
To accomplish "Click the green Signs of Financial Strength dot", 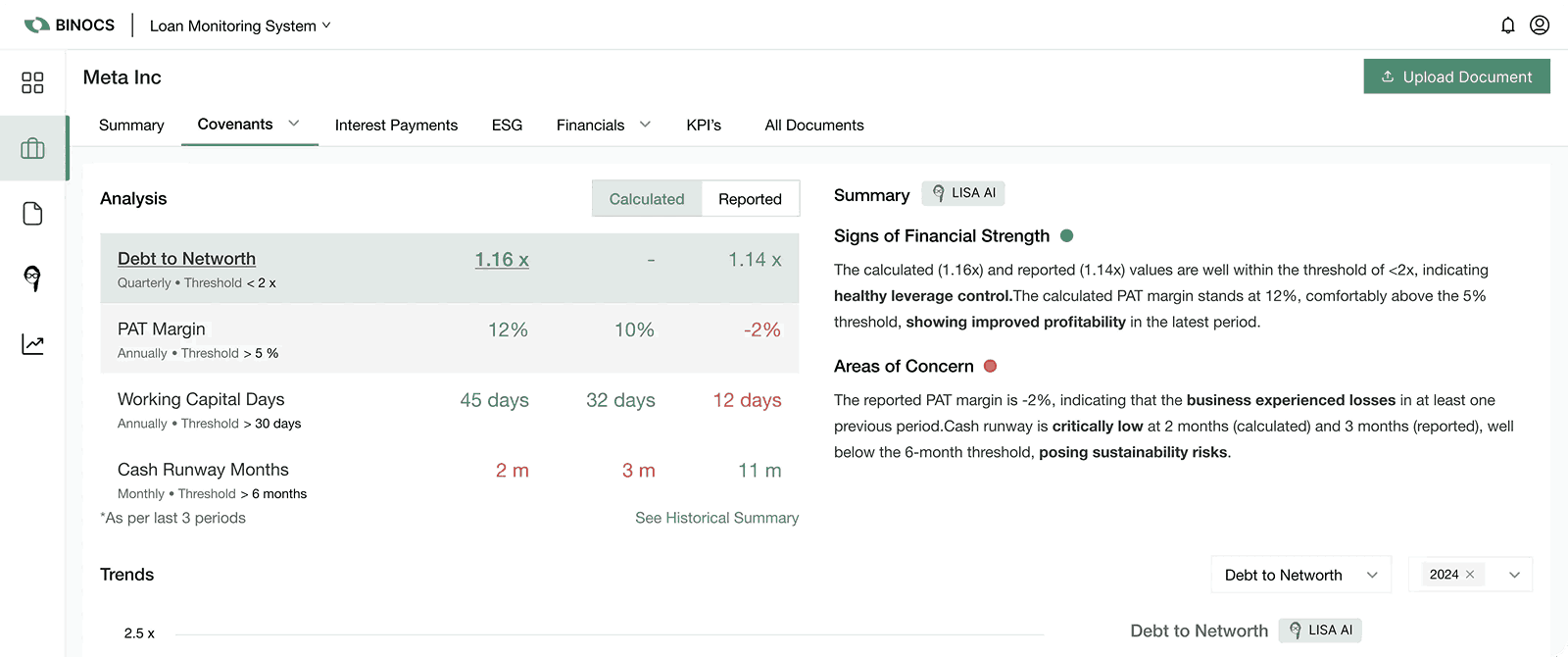I will pos(1066,235).
